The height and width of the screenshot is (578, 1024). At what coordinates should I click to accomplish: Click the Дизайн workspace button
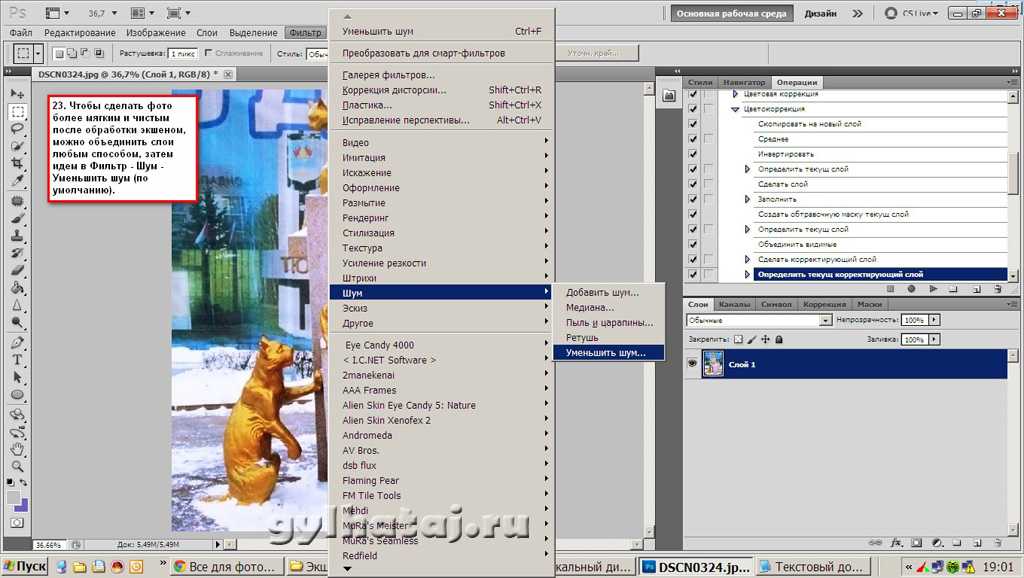tap(820, 14)
